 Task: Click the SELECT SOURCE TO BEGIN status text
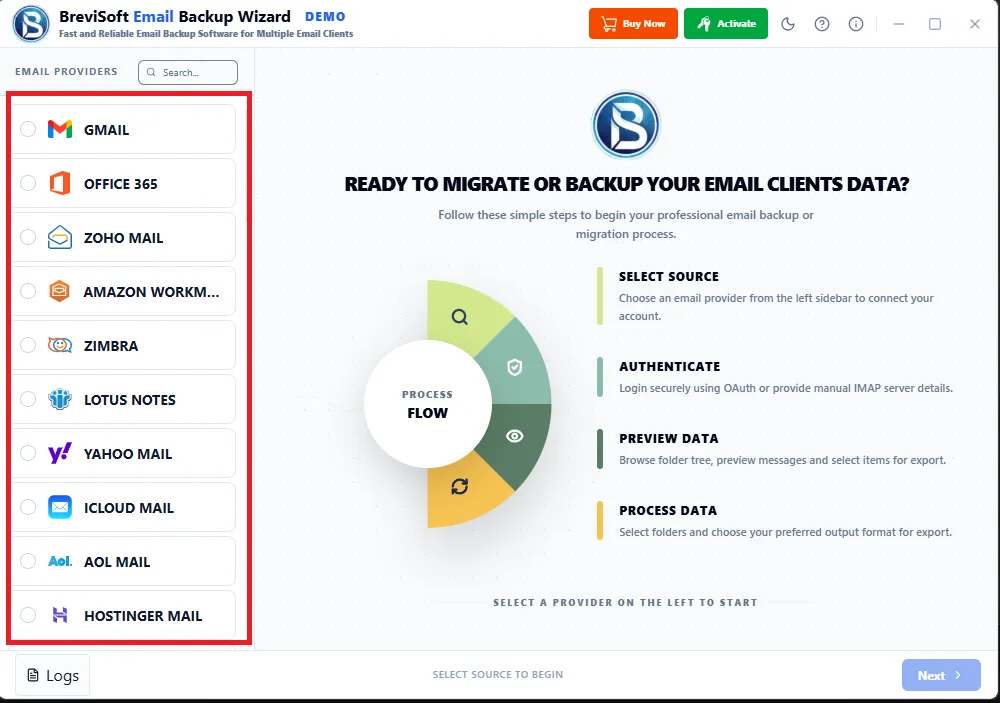[498, 674]
